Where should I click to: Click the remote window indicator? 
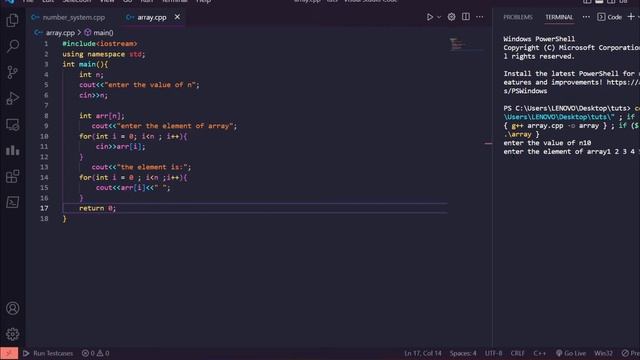9,353
